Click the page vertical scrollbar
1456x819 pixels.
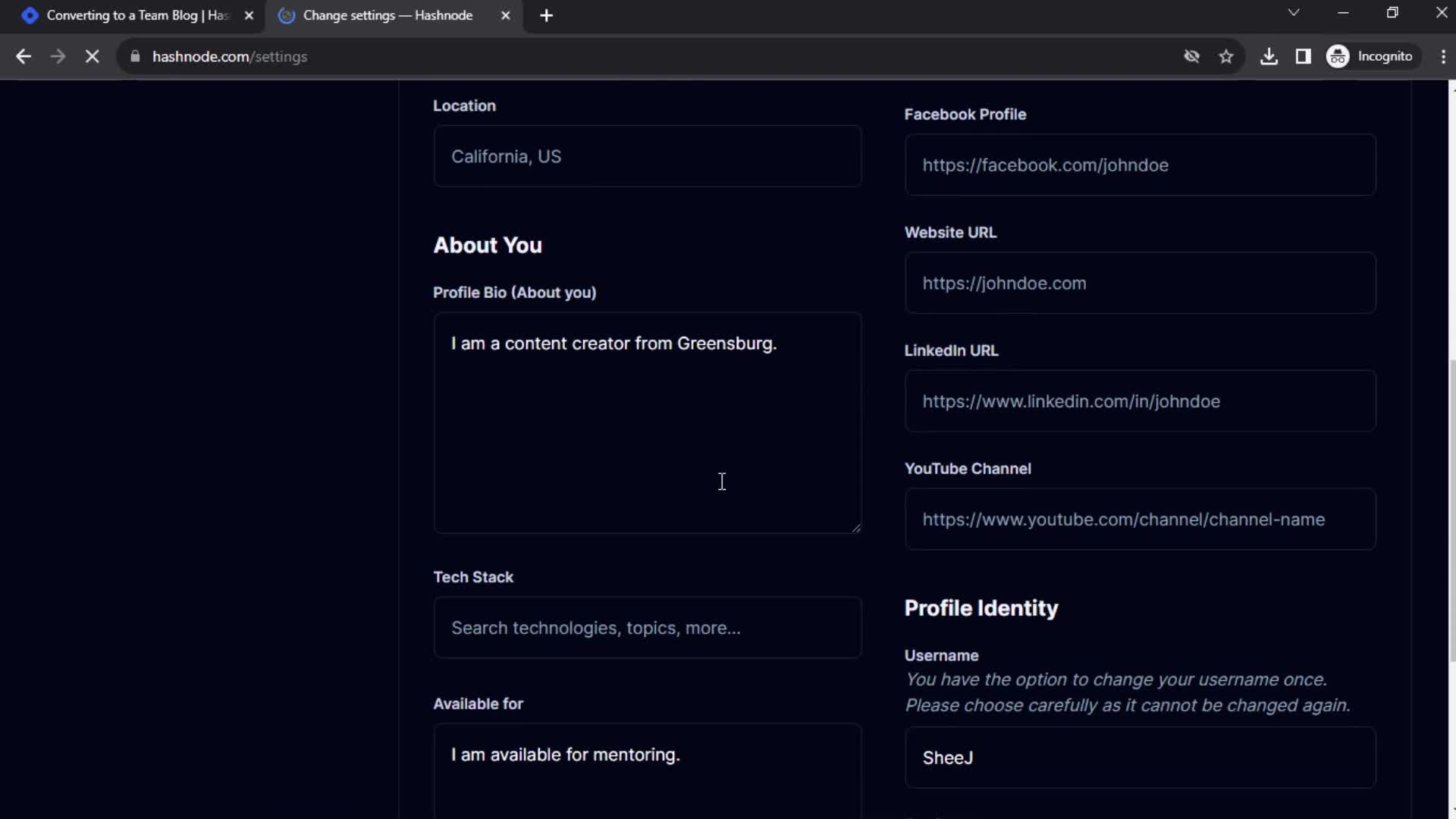[1451, 510]
